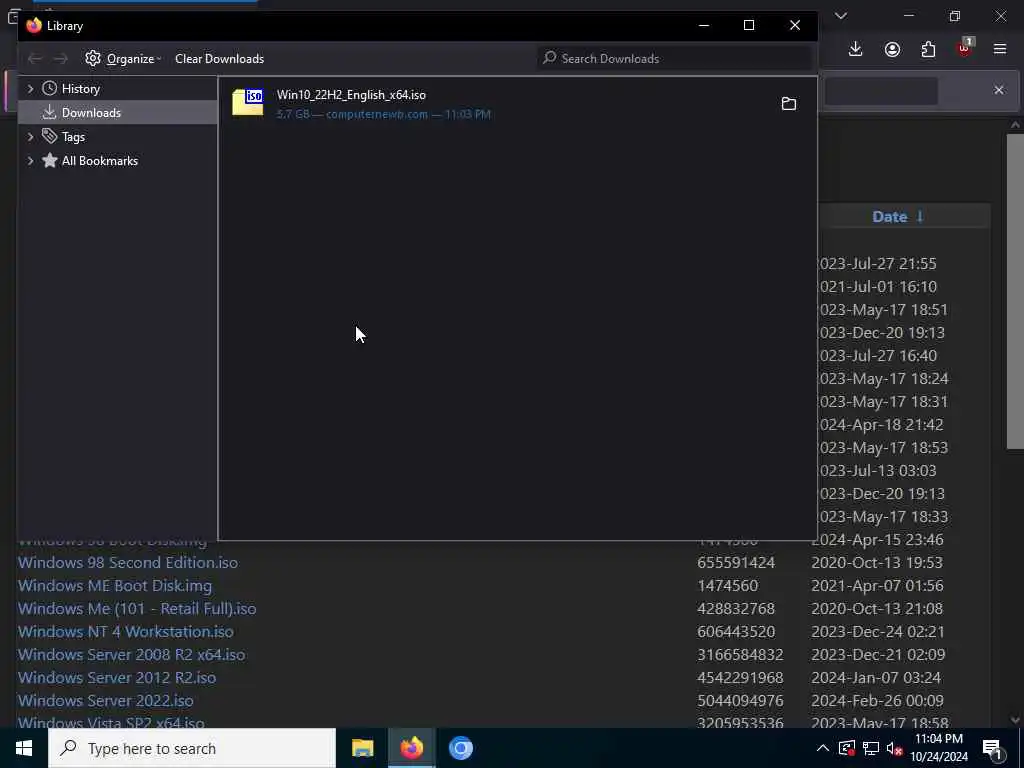The height and width of the screenshot is (768, 1024).
Task: Open Firefox account icon
Action: pyautogui.click(x=892, y=50)
